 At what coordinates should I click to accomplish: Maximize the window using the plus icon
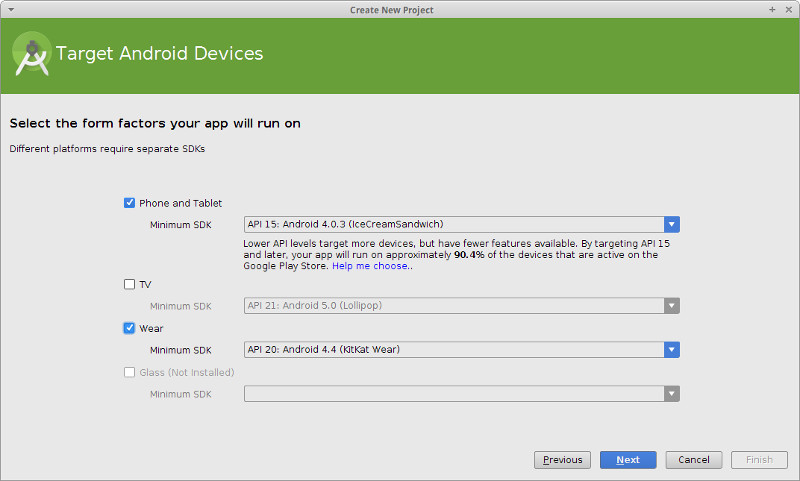point(772,9)
